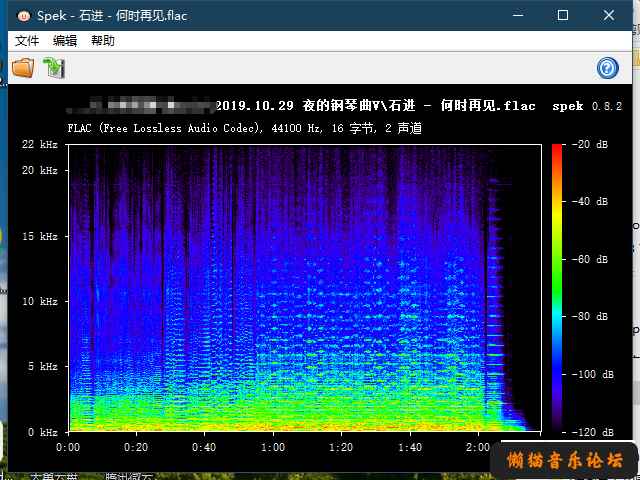Click the 1:40 time label
The height and width of the screenshot is (480, 640).
click(409, 447)
